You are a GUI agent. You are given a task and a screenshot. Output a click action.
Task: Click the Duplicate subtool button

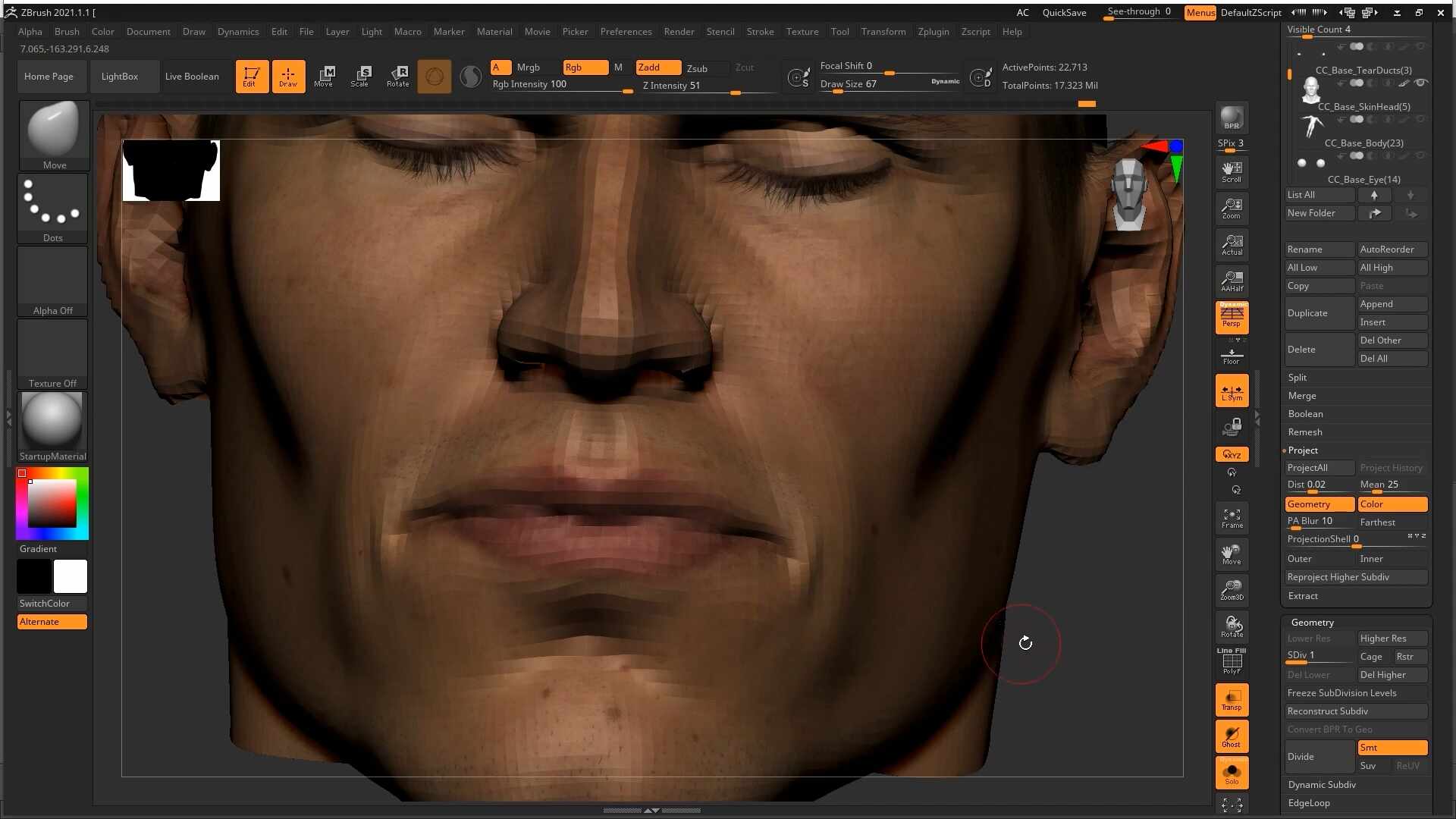coord(1319,313)
